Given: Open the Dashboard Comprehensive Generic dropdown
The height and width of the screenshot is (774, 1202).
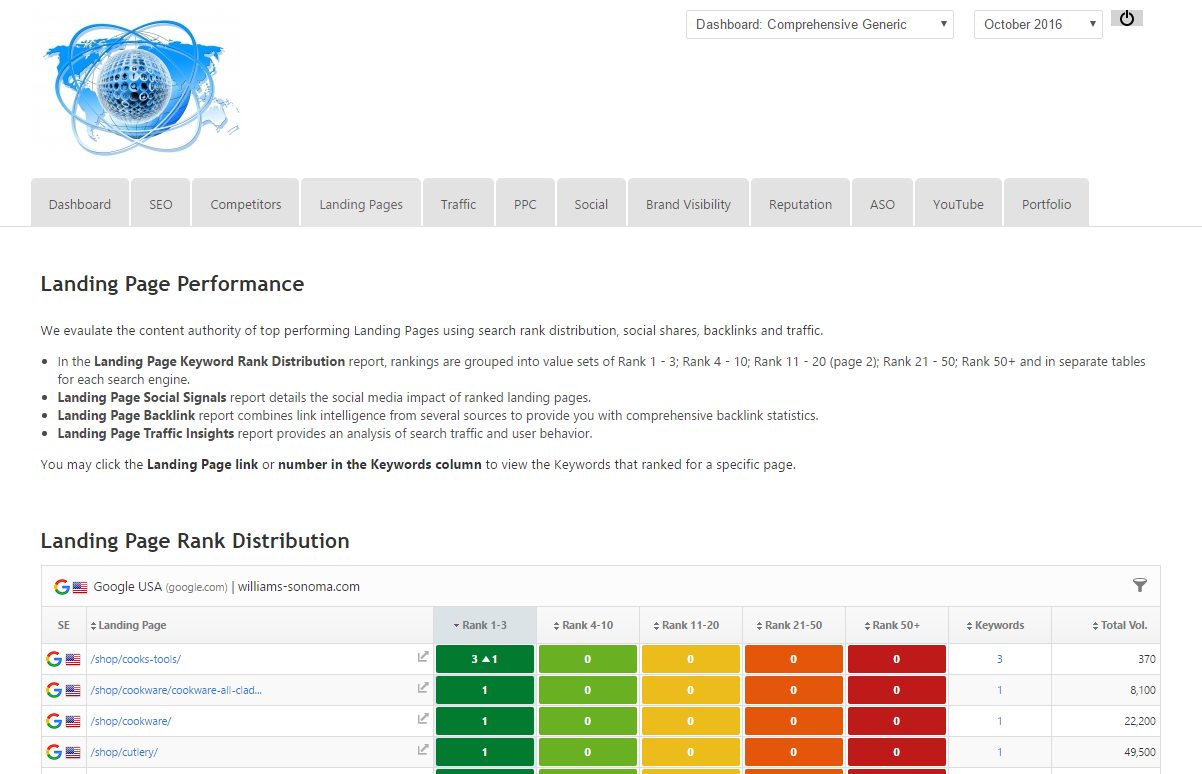Looking at the screenshot, I should [819, 25].
